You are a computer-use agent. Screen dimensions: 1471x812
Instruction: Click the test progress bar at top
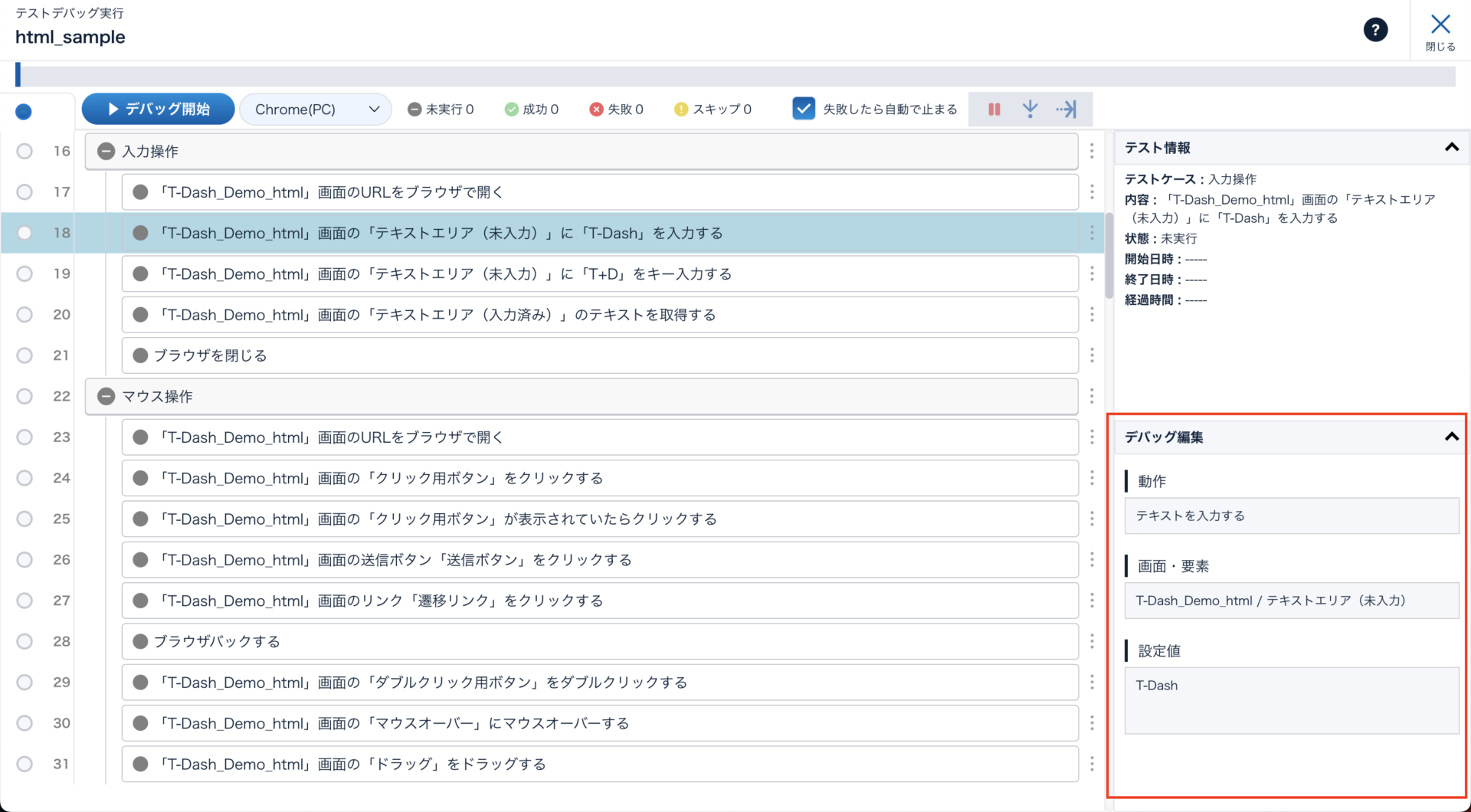pyautogui.click(x=735, y=76)
